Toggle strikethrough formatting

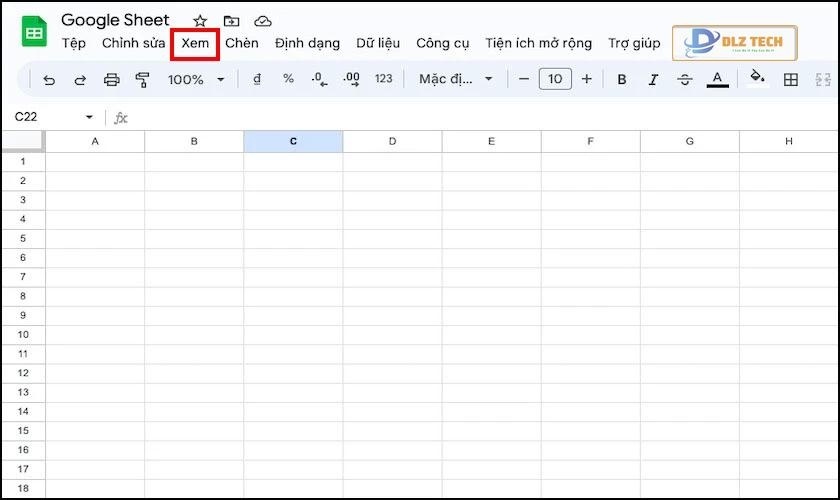685,79
